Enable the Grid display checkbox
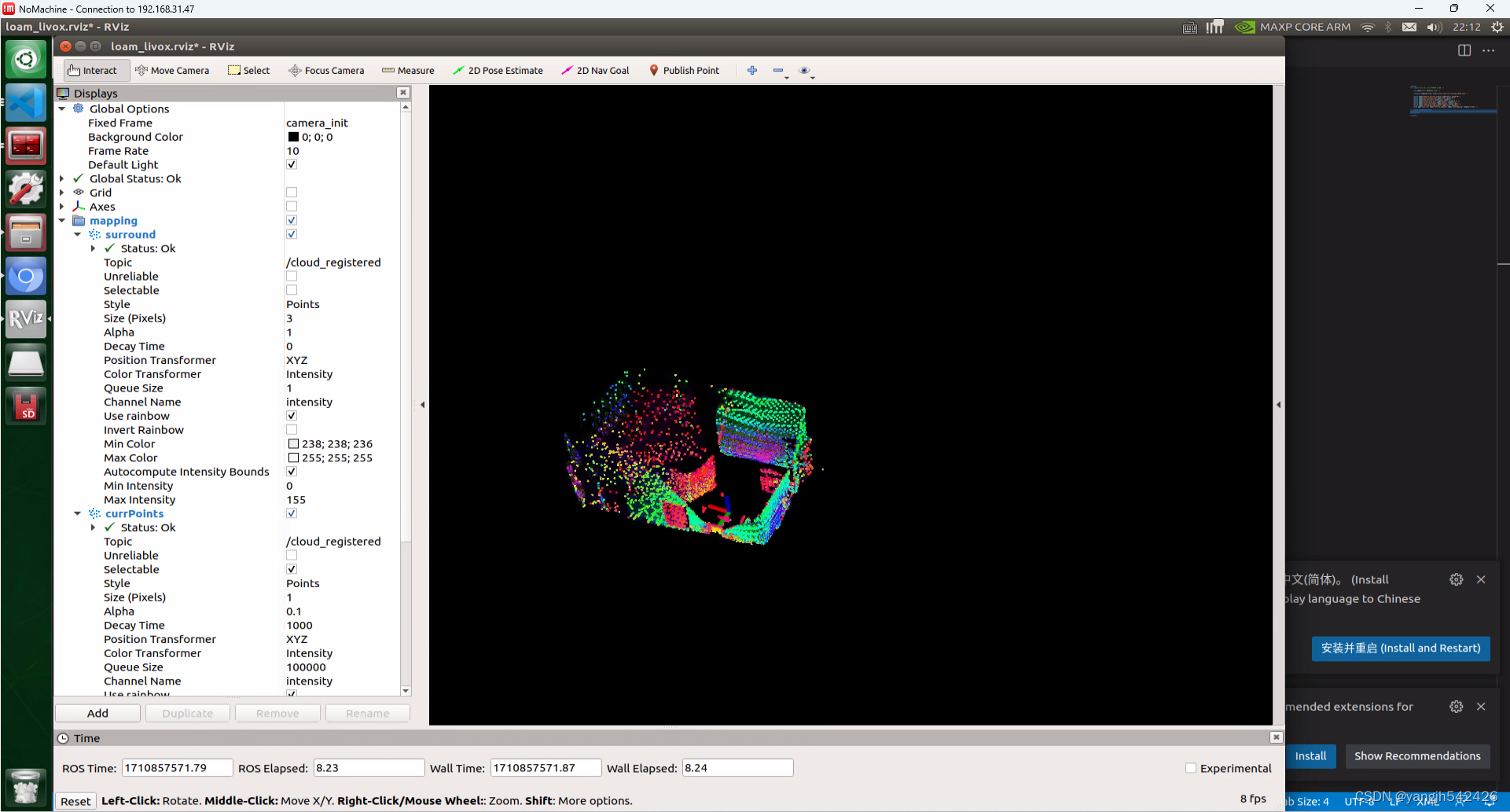Viewport: 1510px width, 812px height. click(x=292, y=193)
